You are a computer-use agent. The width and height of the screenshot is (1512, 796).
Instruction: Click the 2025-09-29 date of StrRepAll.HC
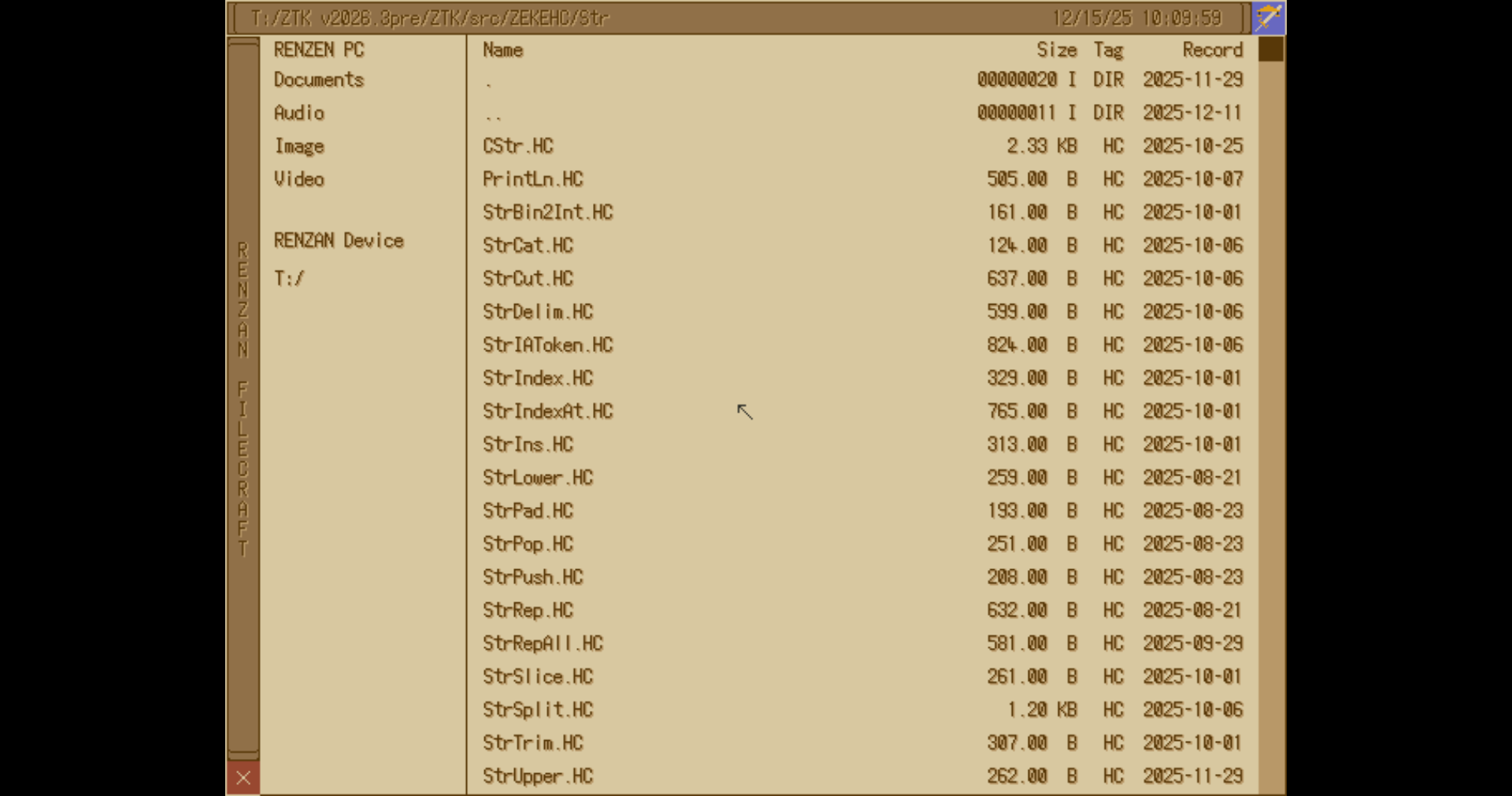coord(1193,642)
